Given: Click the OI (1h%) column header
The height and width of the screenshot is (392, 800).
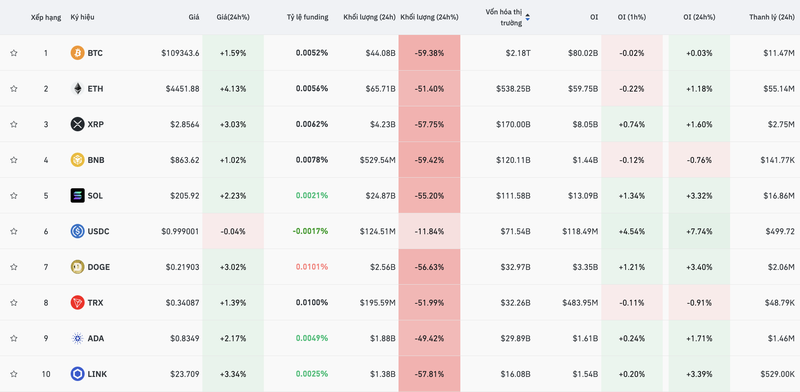Looking at the screenshot, I should click(632, 17).
